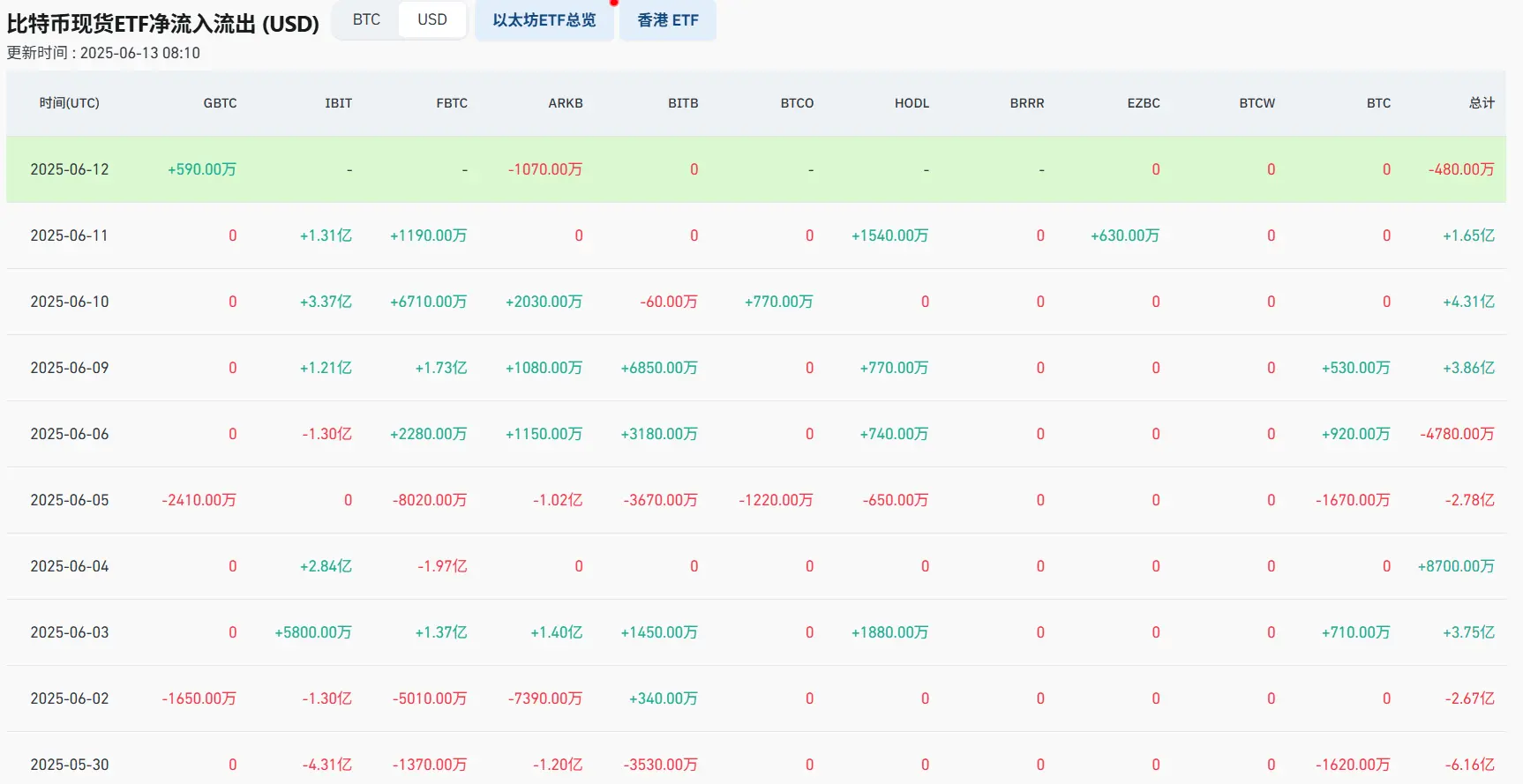Click the ARKB column header
This screenshot has width=1523, height=784.
coord(566,103)
